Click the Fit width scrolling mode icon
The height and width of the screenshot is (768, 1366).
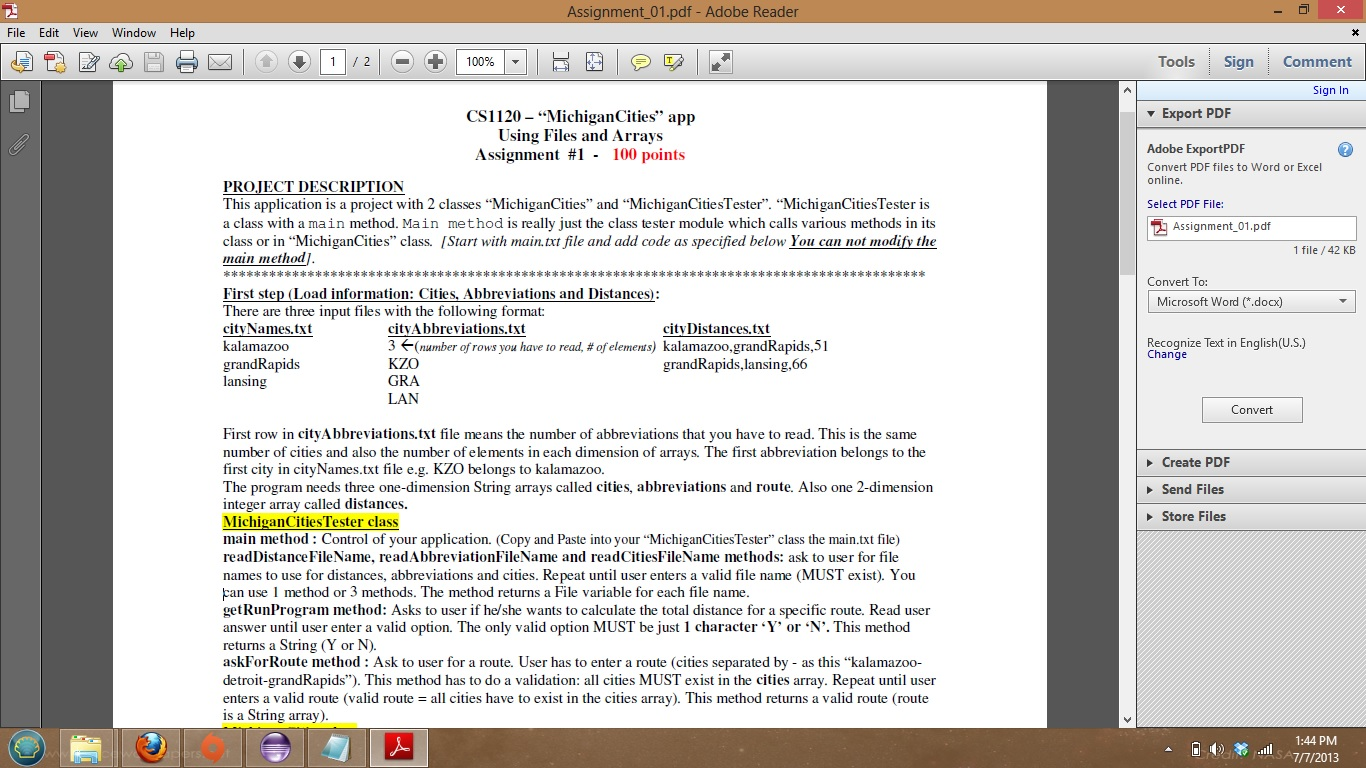point(561,62)
